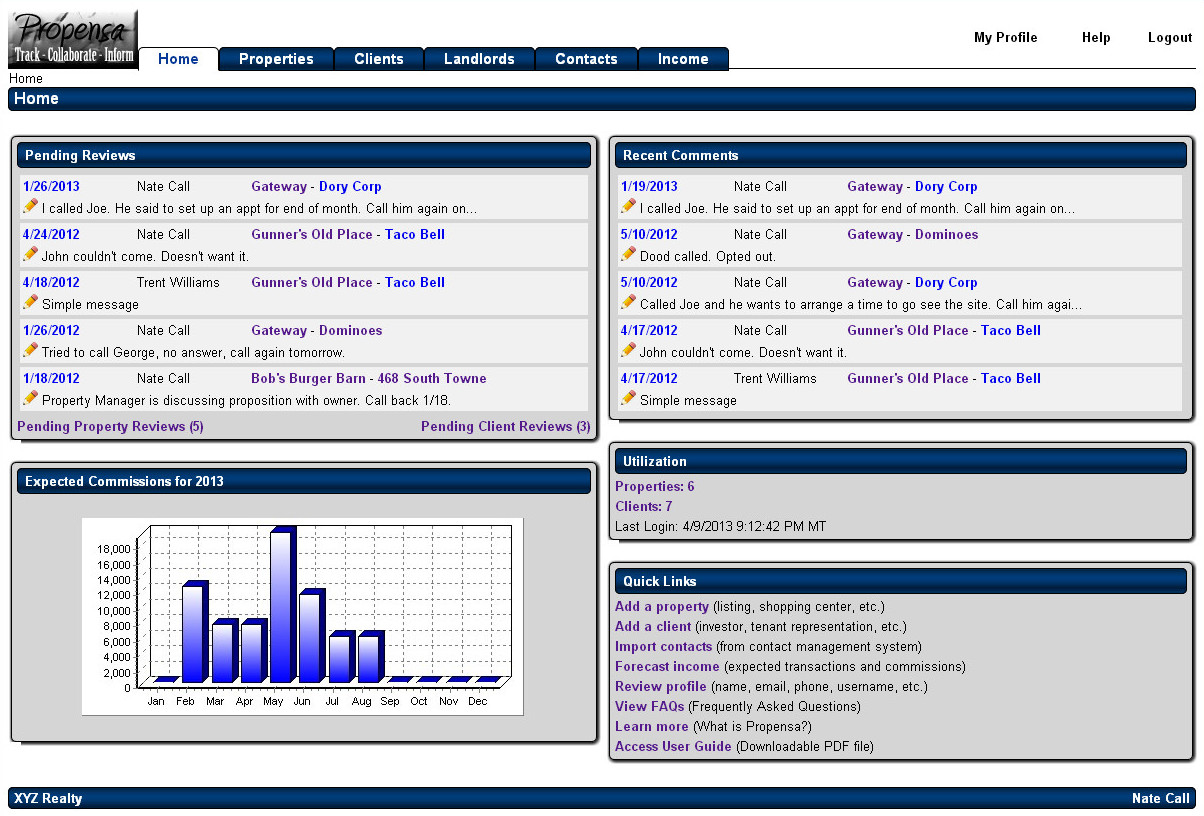Click 'Learn more' quick link
The image size is (1204, 816).
click(x=652, y=727)
